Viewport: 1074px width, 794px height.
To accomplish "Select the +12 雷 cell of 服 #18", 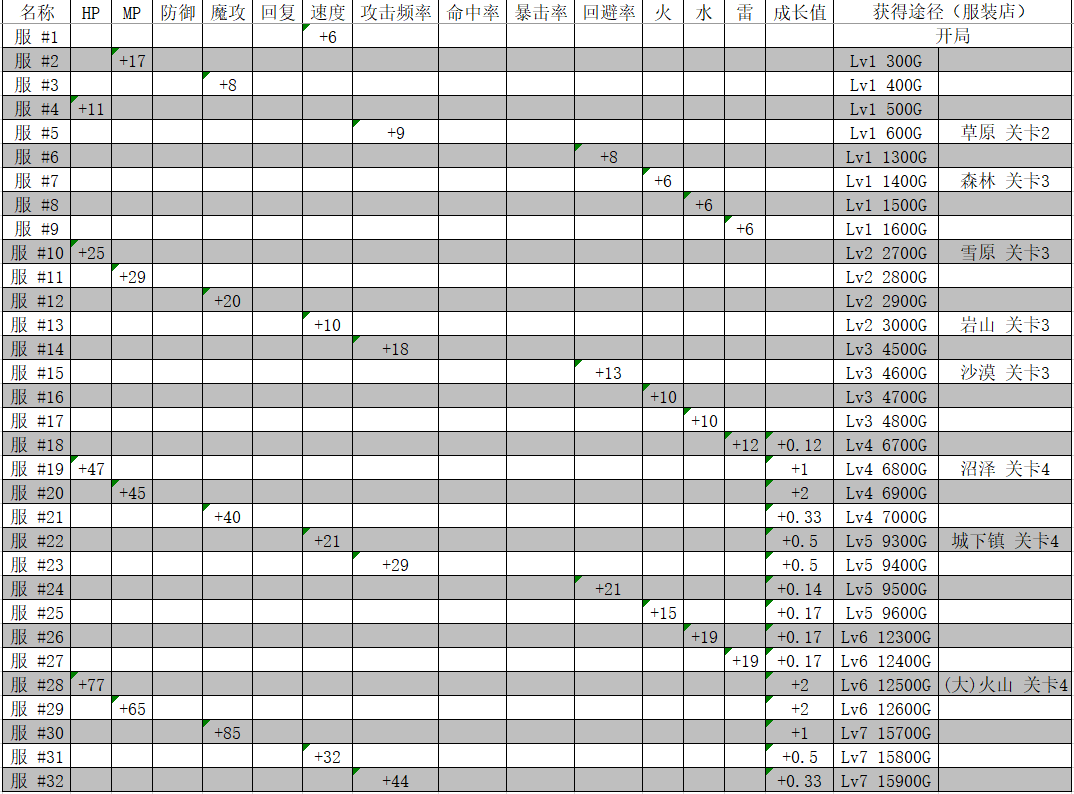I will (x=745, y=444).
